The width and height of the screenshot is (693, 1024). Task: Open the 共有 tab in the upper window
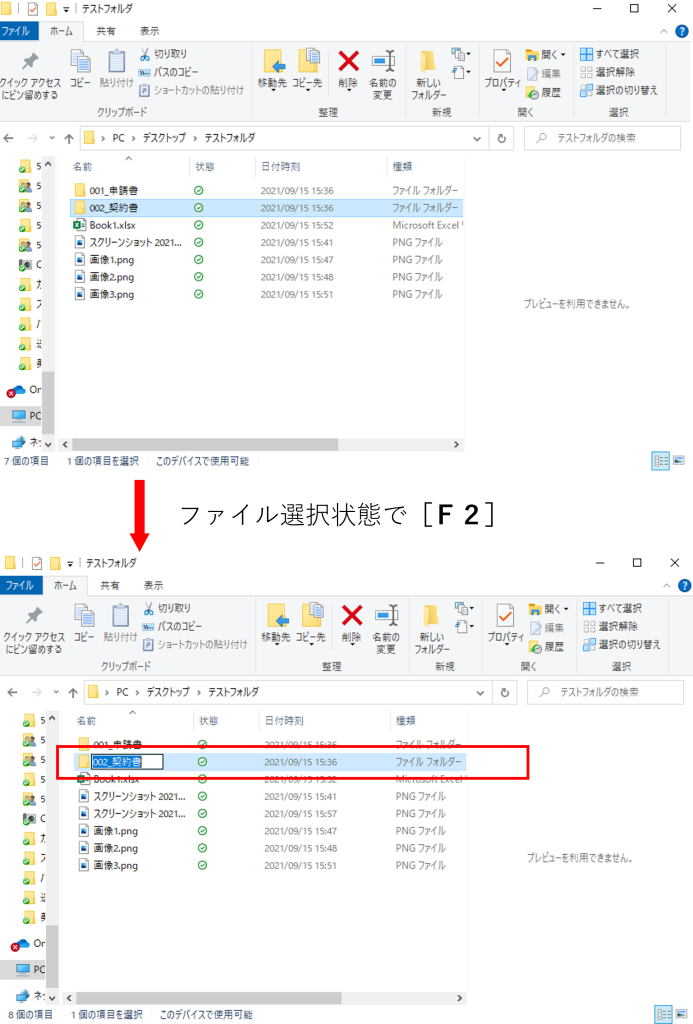(106, 31)
